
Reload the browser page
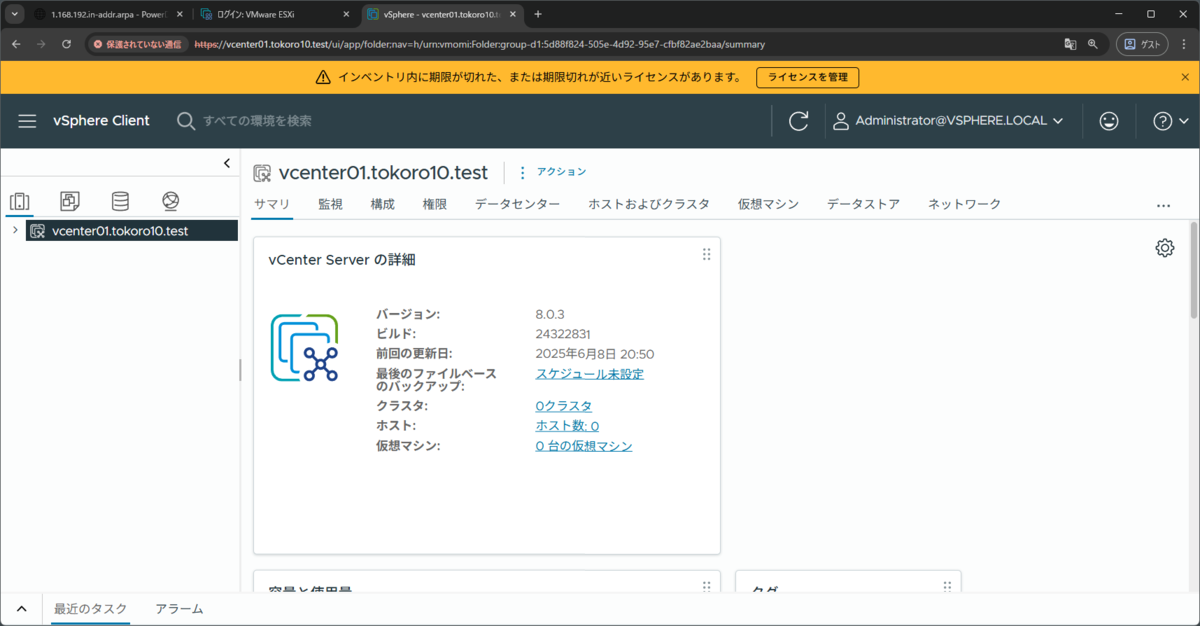66,44
